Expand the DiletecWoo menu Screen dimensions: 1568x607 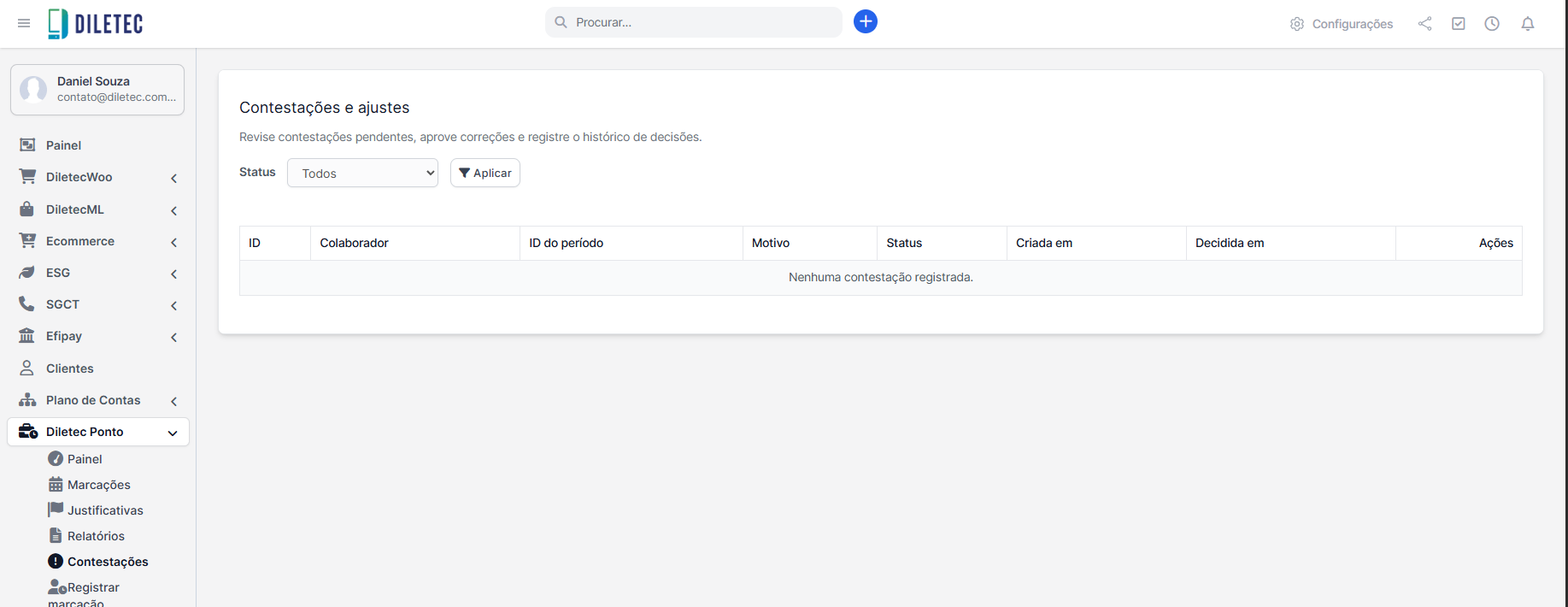coord(98,177)
